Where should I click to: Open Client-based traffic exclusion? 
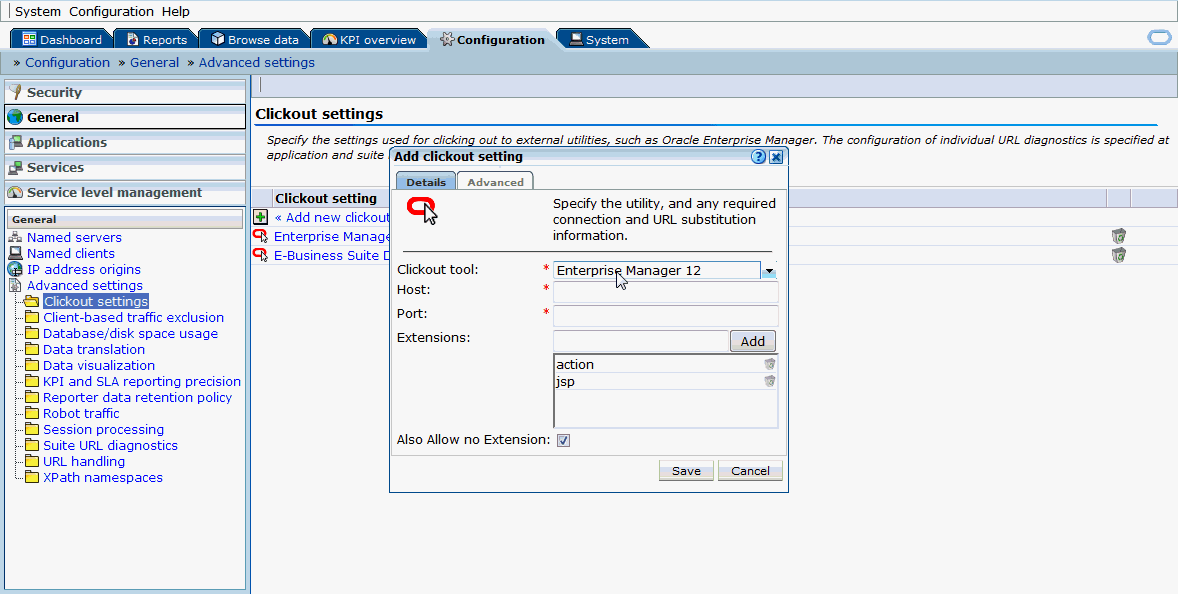pos(133,317)
